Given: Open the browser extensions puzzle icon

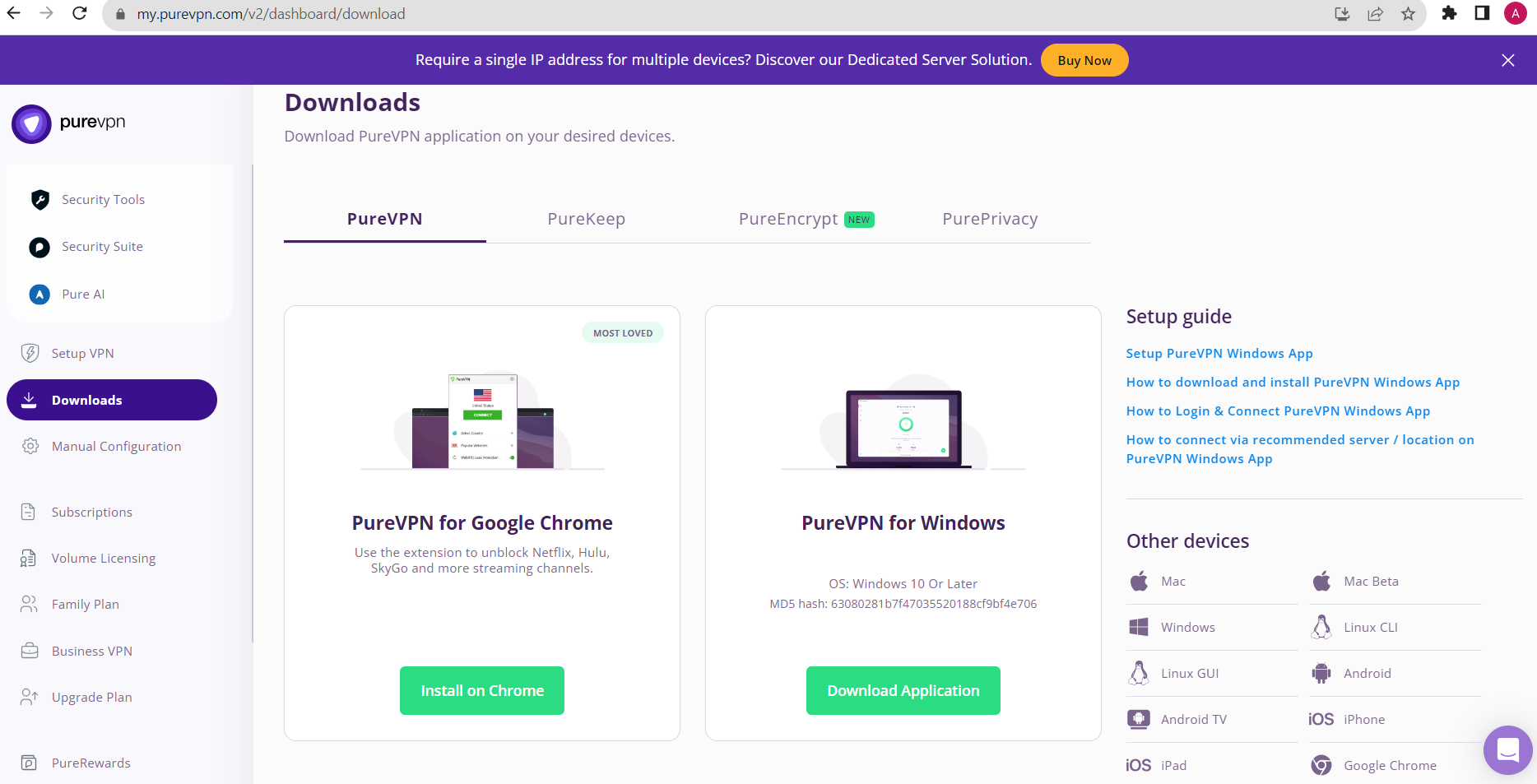Looking at the screenshot, I should point(1449,14).
